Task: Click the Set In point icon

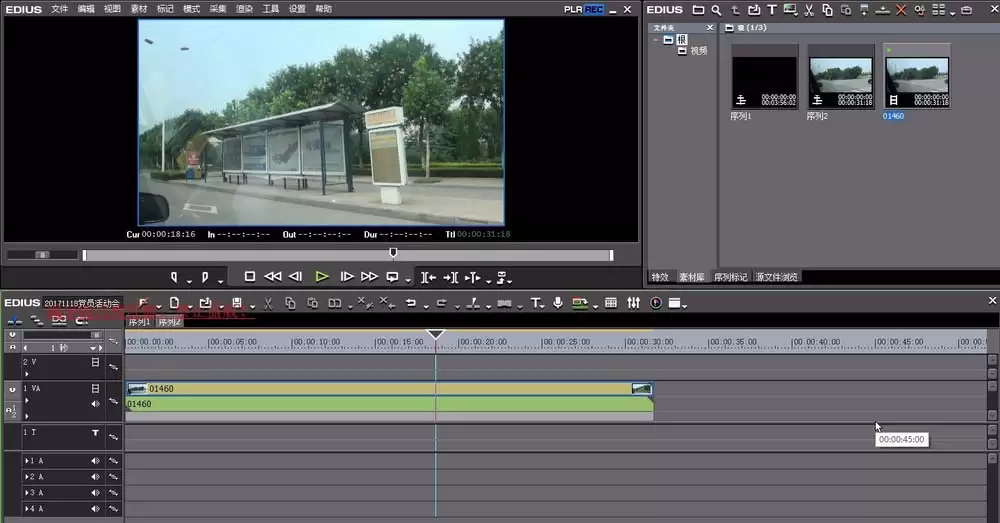Action: point(174,277)
